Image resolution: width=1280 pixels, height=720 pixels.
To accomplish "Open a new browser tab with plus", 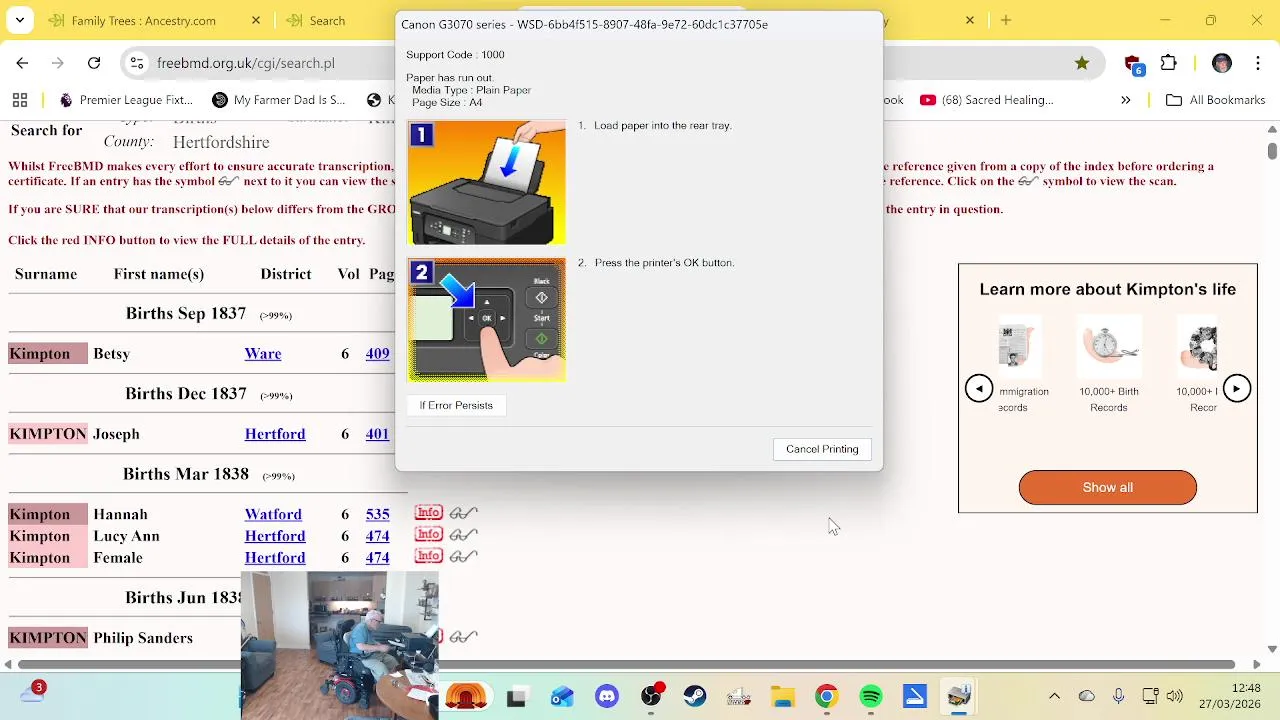I will coord(1006,20).
